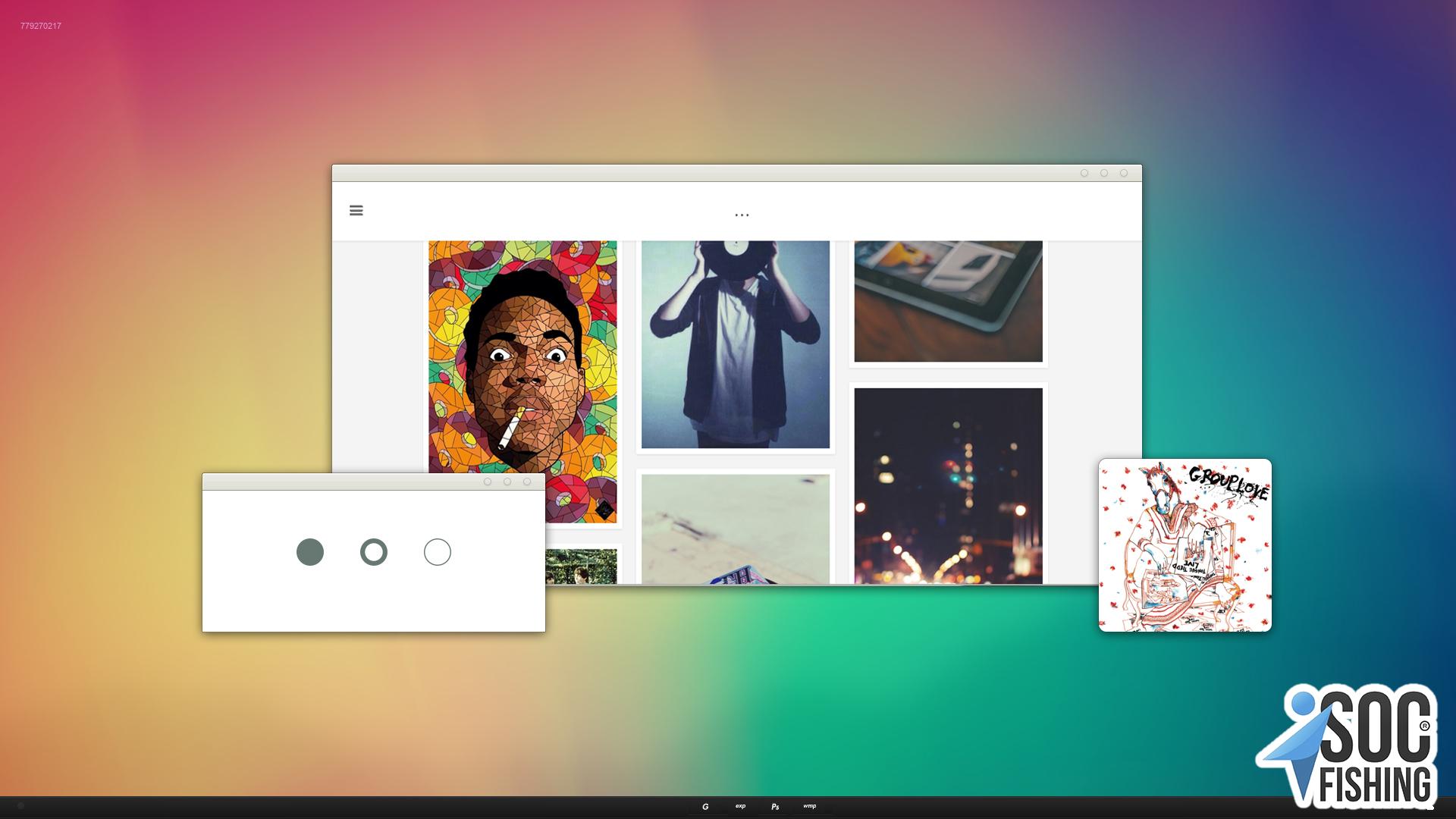Close the small circles window
Image resolution: width=1456 pixels, height=819 pixels.
click(527, 482)
